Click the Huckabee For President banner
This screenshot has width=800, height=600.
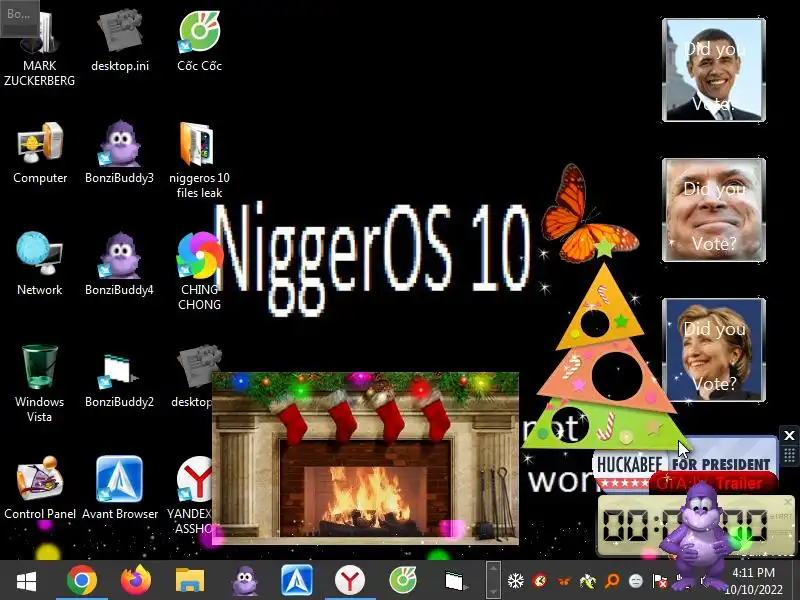[684, 463]
